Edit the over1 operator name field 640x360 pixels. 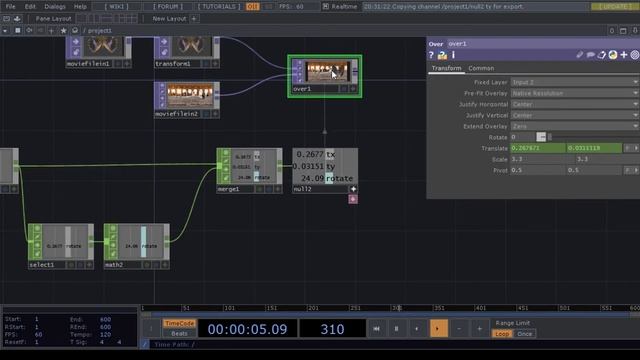pyautogui.click(x=543, y=44)
